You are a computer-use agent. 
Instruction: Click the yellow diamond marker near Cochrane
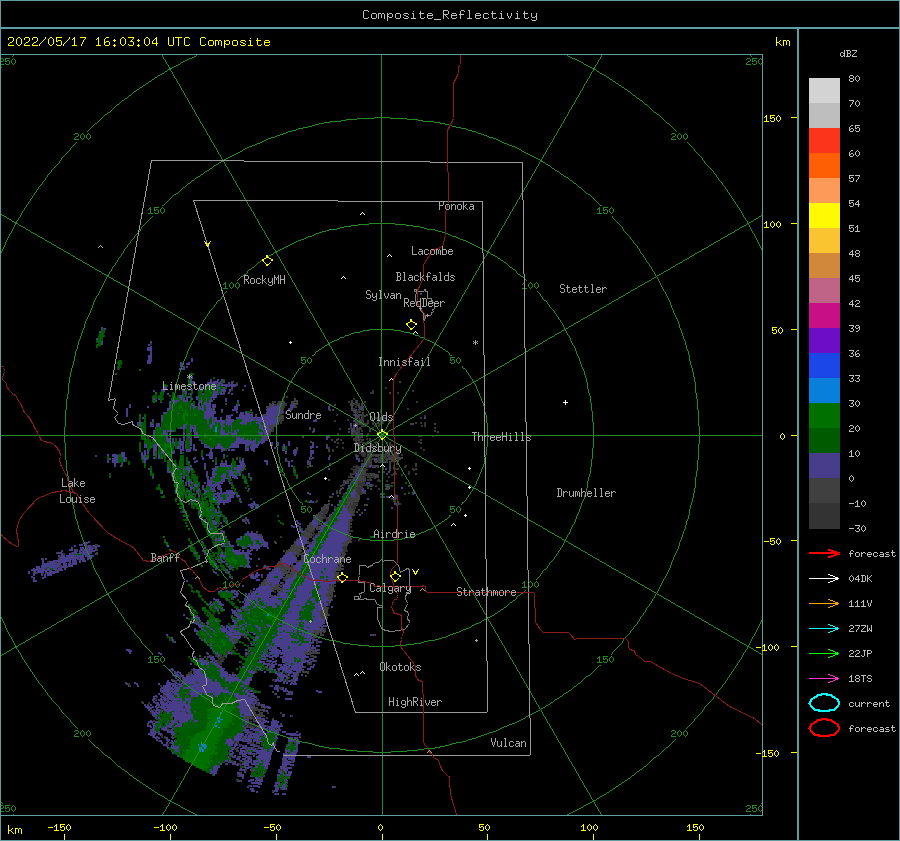point(342,577)
